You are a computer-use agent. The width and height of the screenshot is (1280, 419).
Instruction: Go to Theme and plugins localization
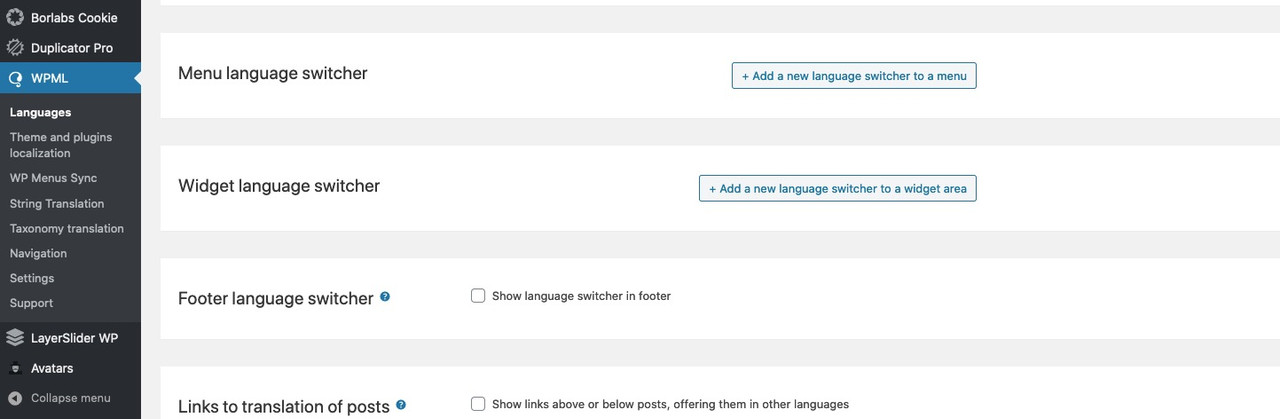61,145
